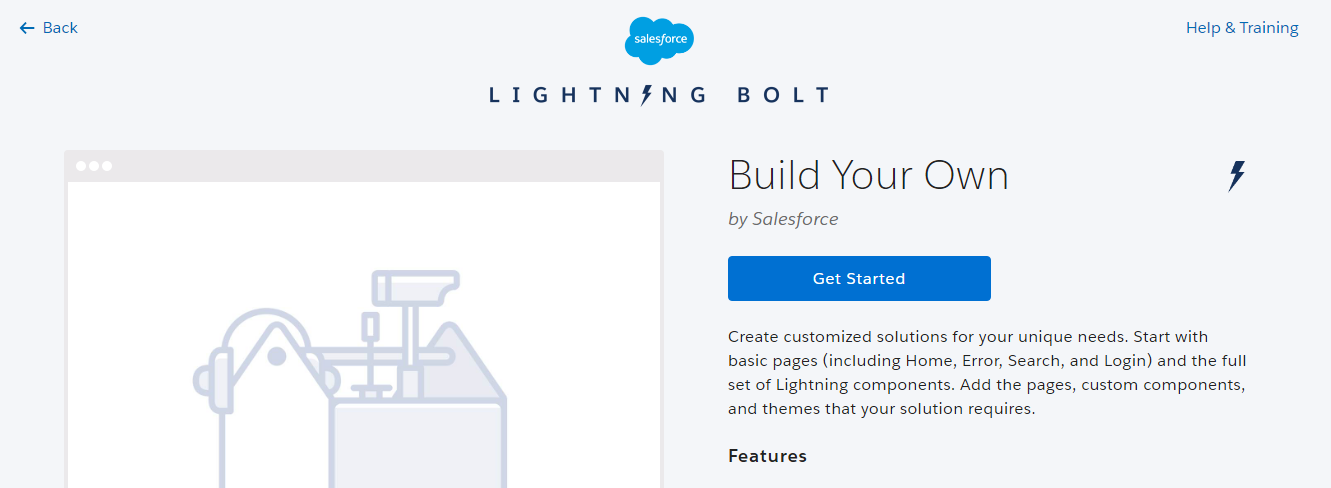Click the middle dot in preview window bar
Image resolution: width=1331 pixels, height=488 pixels.
[x=94, y=166]
